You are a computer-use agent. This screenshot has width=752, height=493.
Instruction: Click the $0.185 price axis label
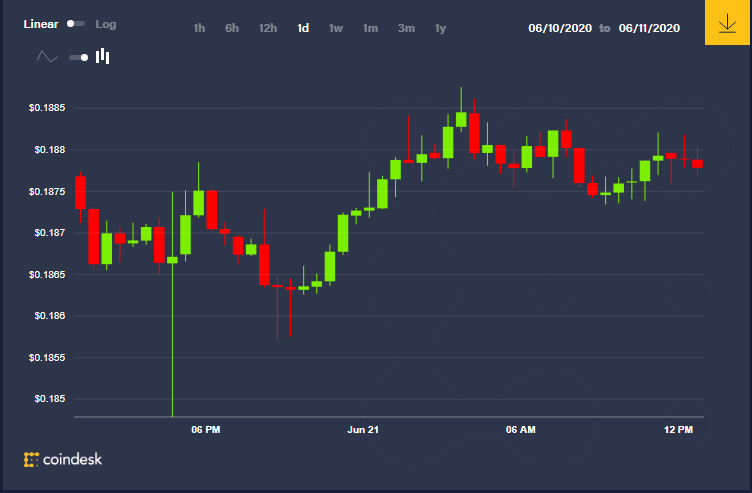pos(50,399)
